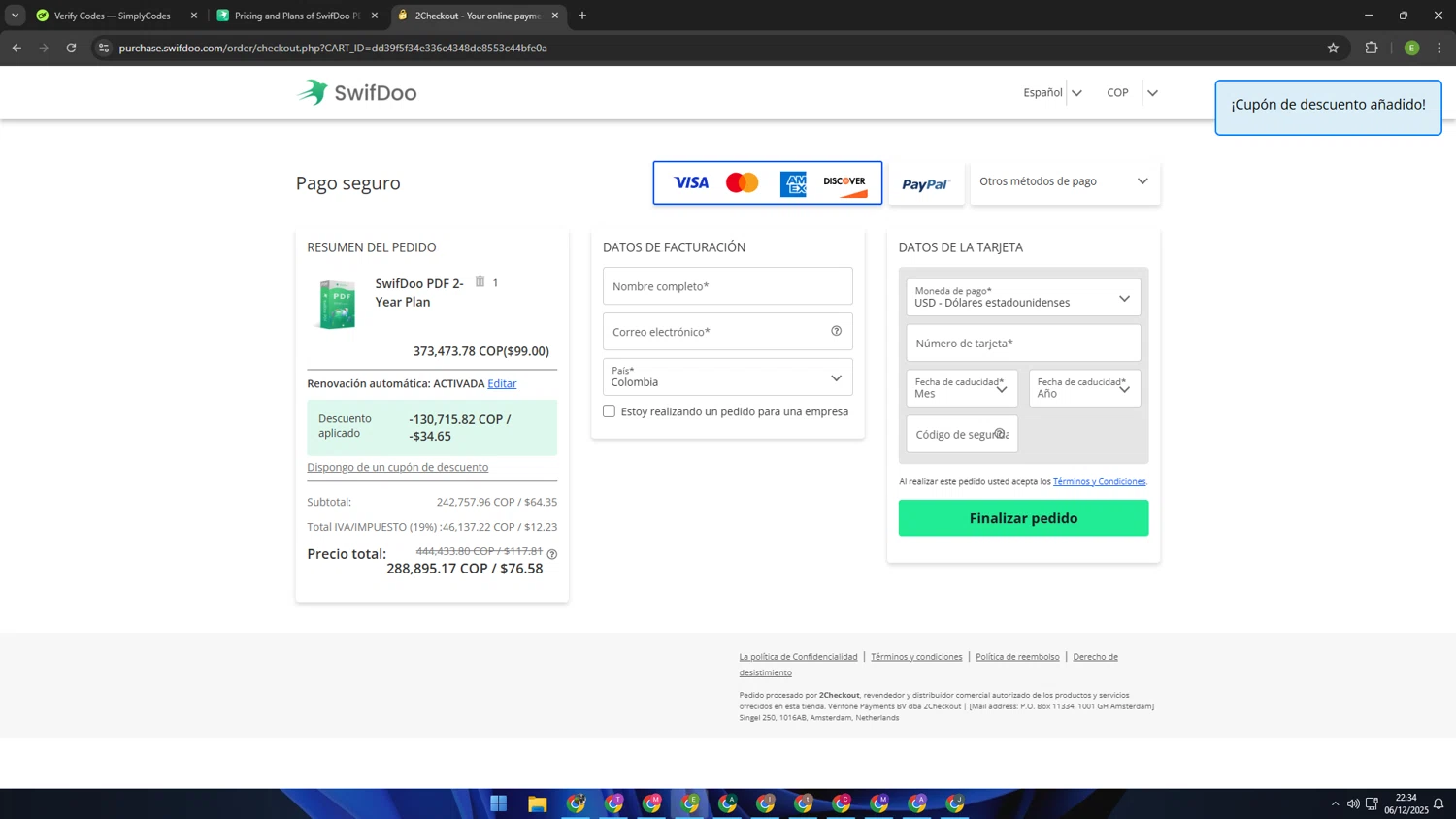Screen dimensions: 1456x819
Task: Open Chrome taskbar icon with J profile
Action: (956, 803)
